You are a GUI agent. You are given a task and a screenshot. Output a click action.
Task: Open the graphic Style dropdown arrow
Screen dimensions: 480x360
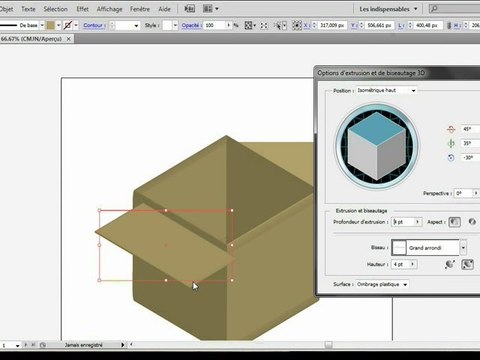click(175, 25)
